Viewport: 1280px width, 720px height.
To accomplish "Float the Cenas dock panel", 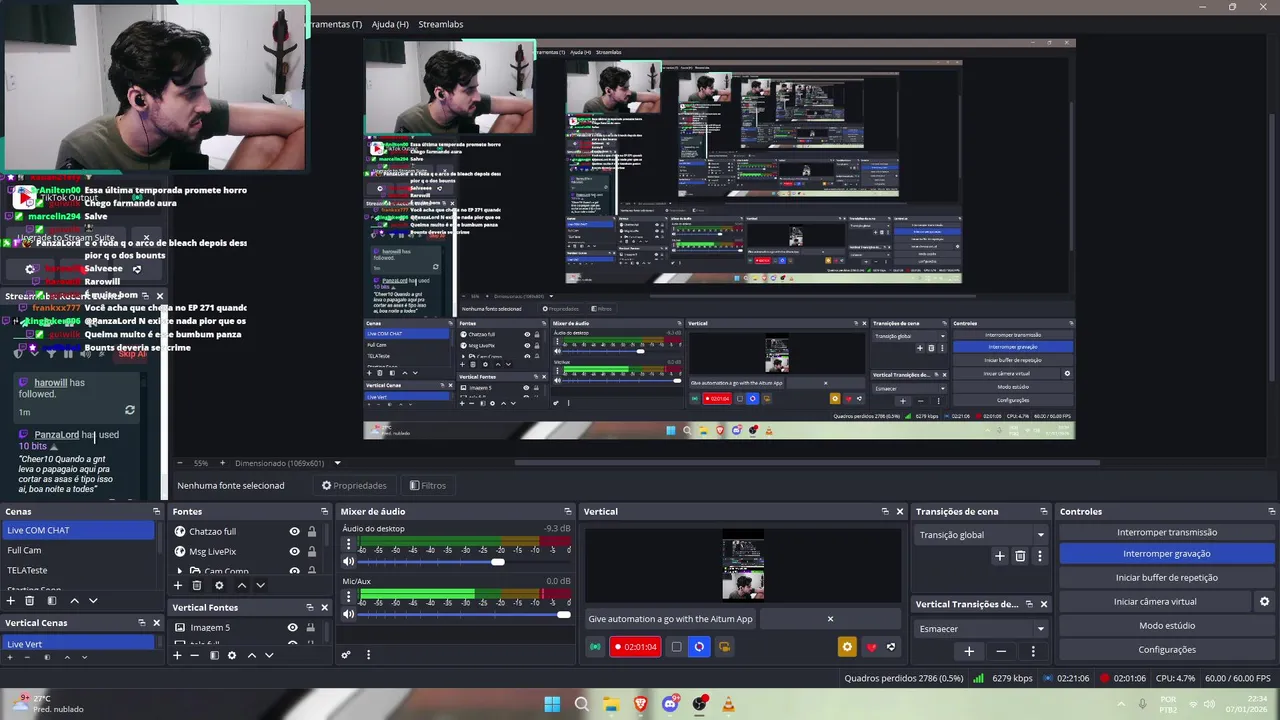I will point(156,512).
